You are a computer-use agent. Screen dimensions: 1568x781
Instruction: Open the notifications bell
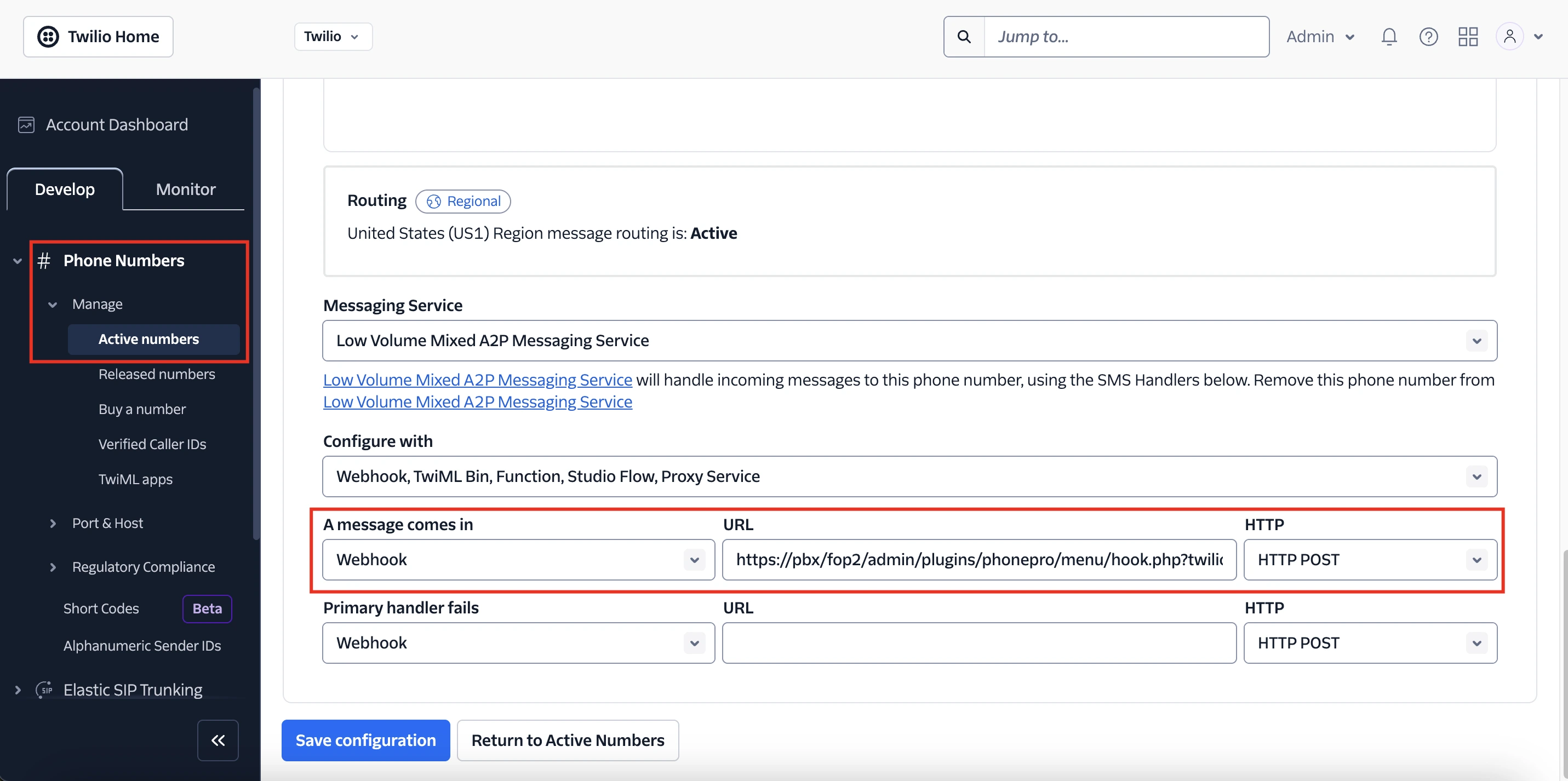1388,36
